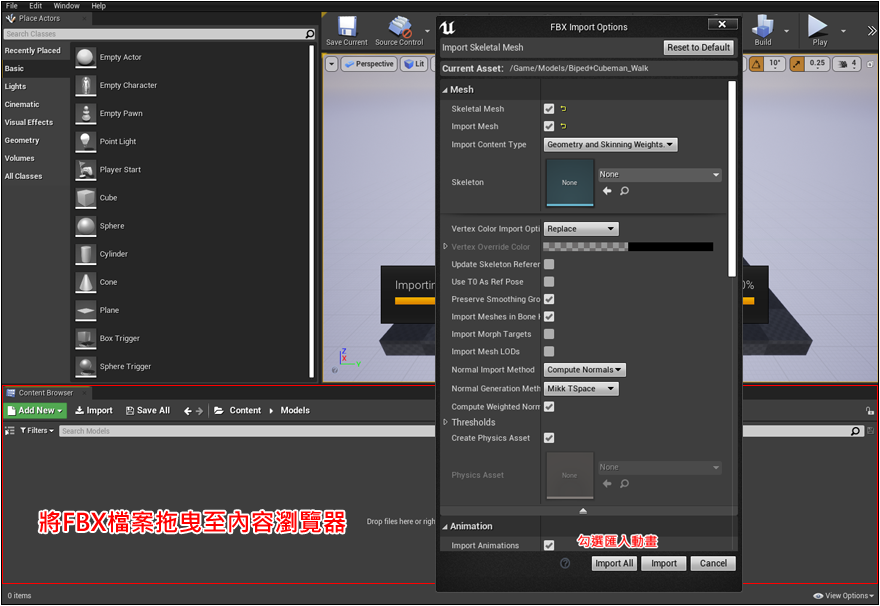Click the Save Current toolbar icon
The image size is (880, 606).
click(x=346, y=26)
